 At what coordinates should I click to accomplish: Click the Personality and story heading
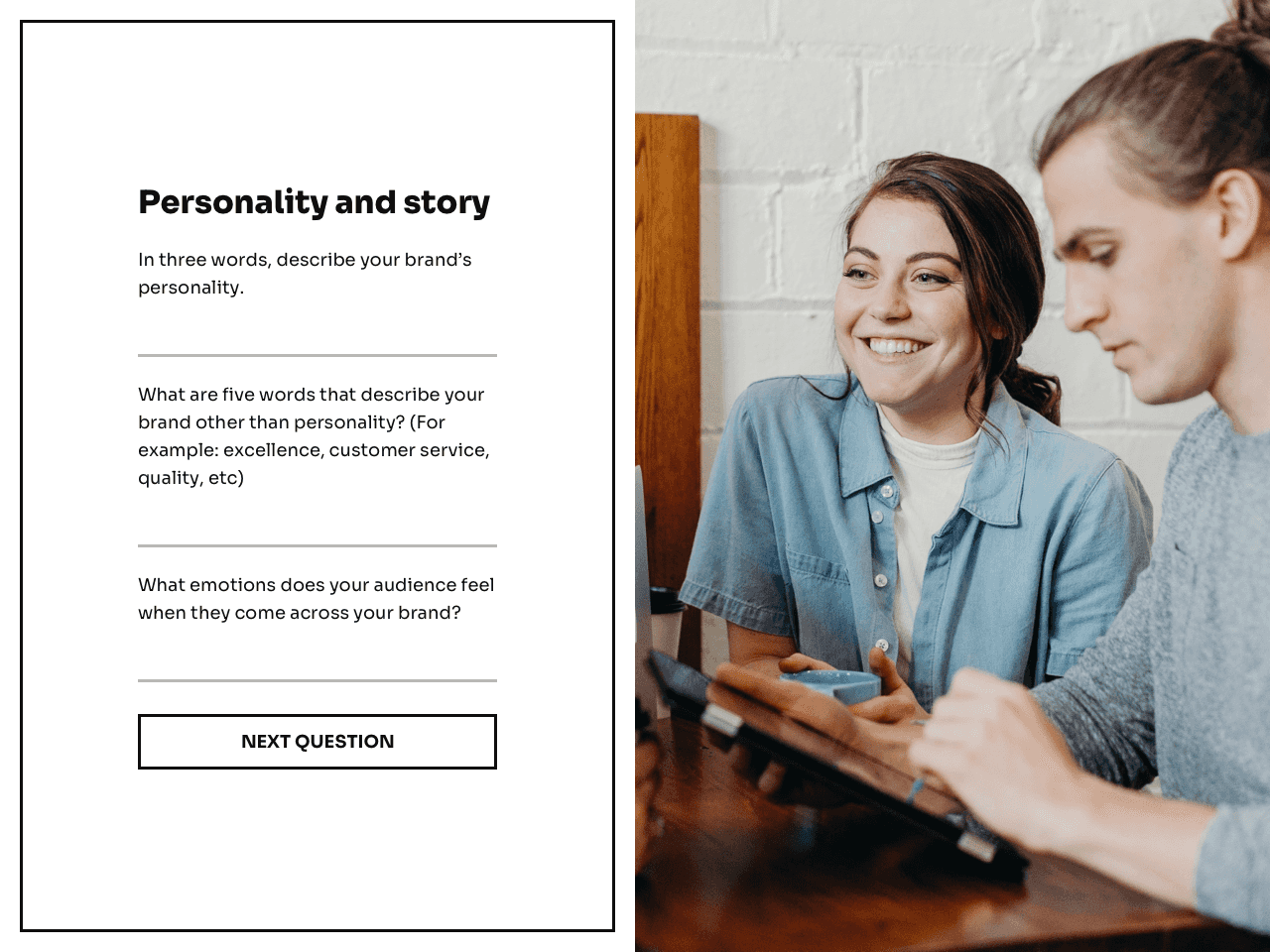(x=314, y=202)
